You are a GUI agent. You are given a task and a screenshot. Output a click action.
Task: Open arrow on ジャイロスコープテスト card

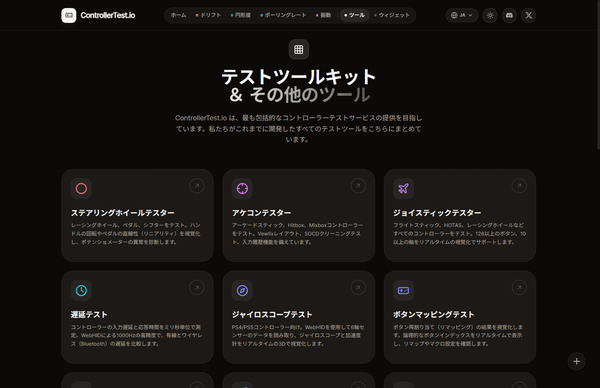pos(358,288)
